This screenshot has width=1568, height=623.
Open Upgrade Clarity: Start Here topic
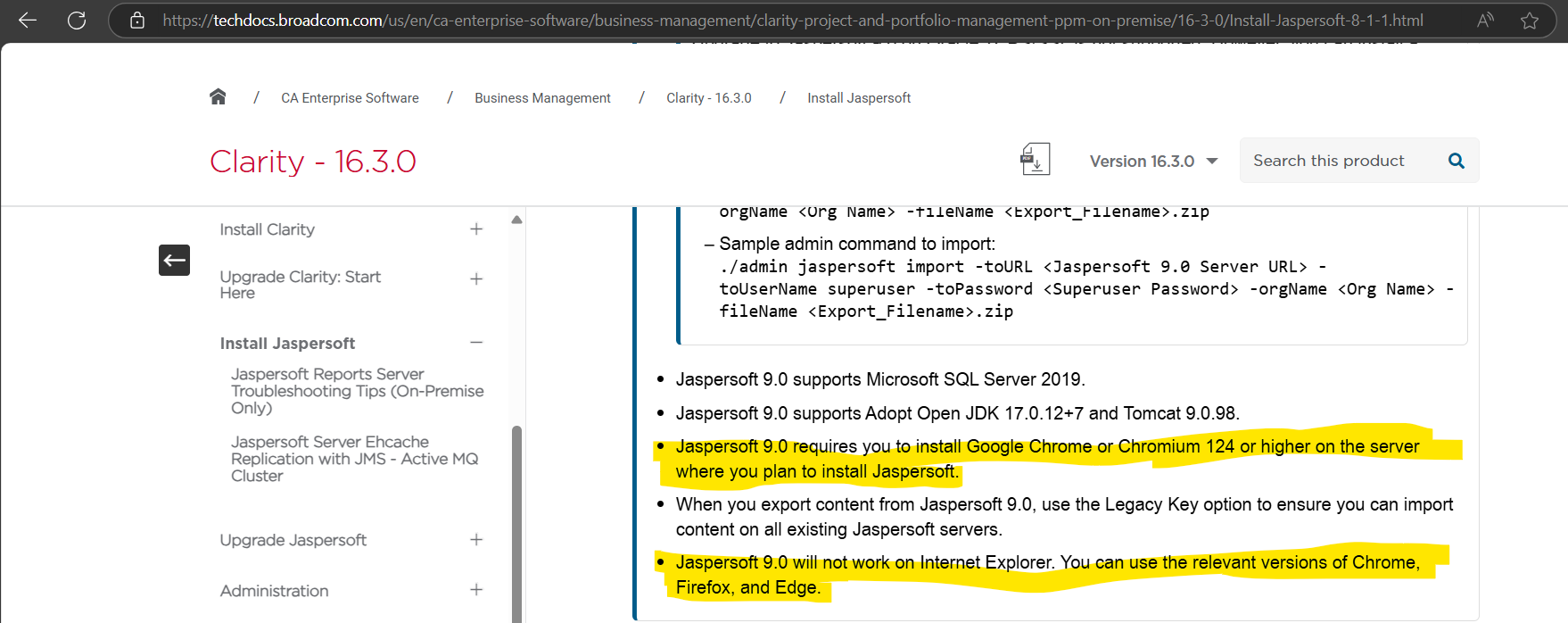point(301,285)
